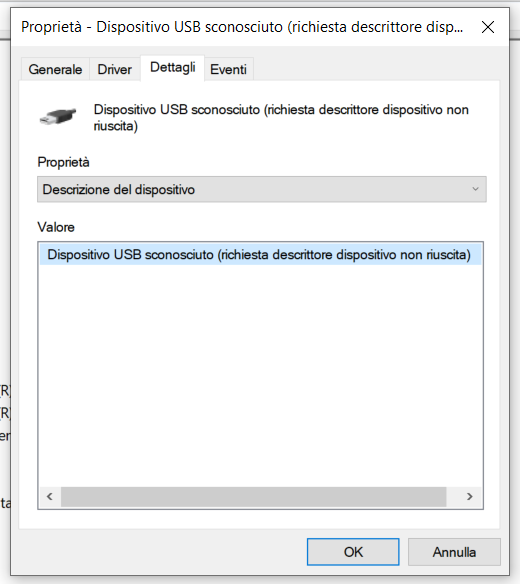Confirm with the OK button
The image size is (520, 584).
click(353, 552)
